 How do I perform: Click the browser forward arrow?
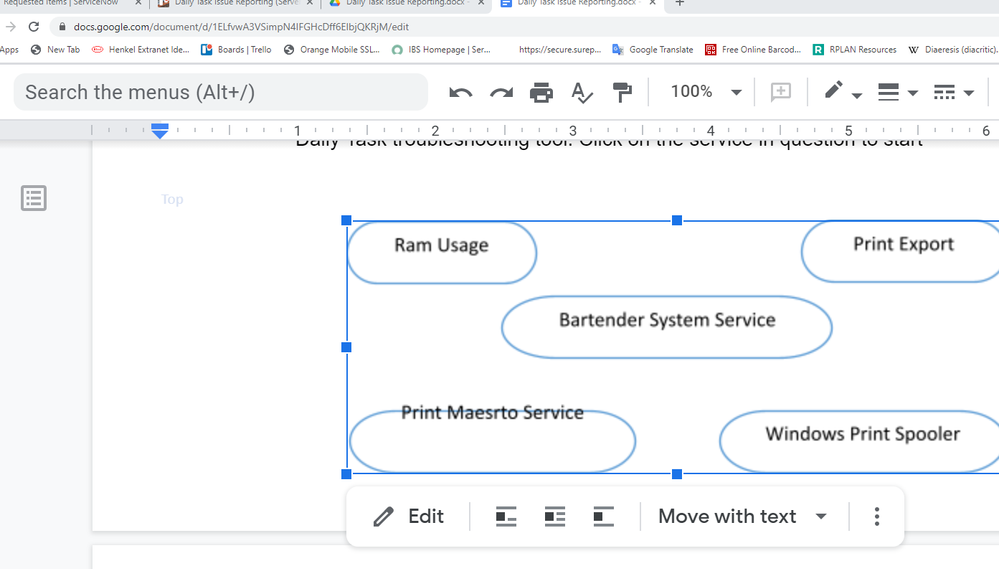point(10,27)
